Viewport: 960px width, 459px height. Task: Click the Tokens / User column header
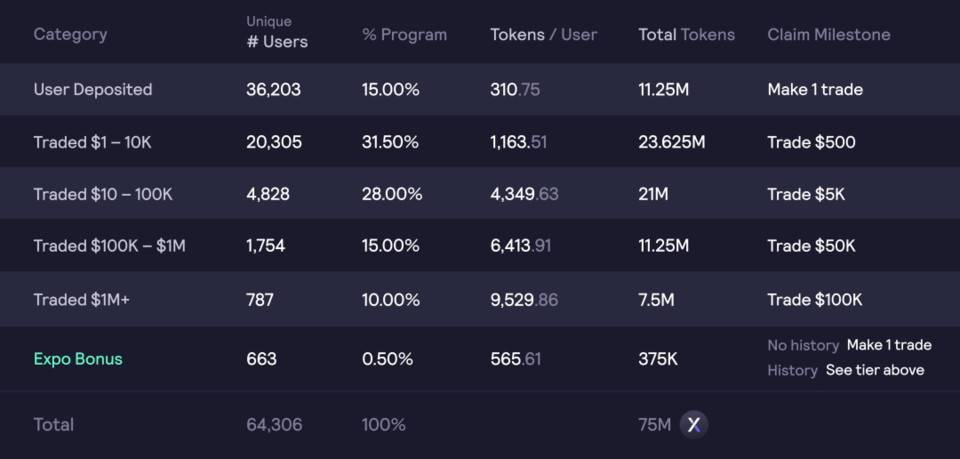(x=543, y=34)
